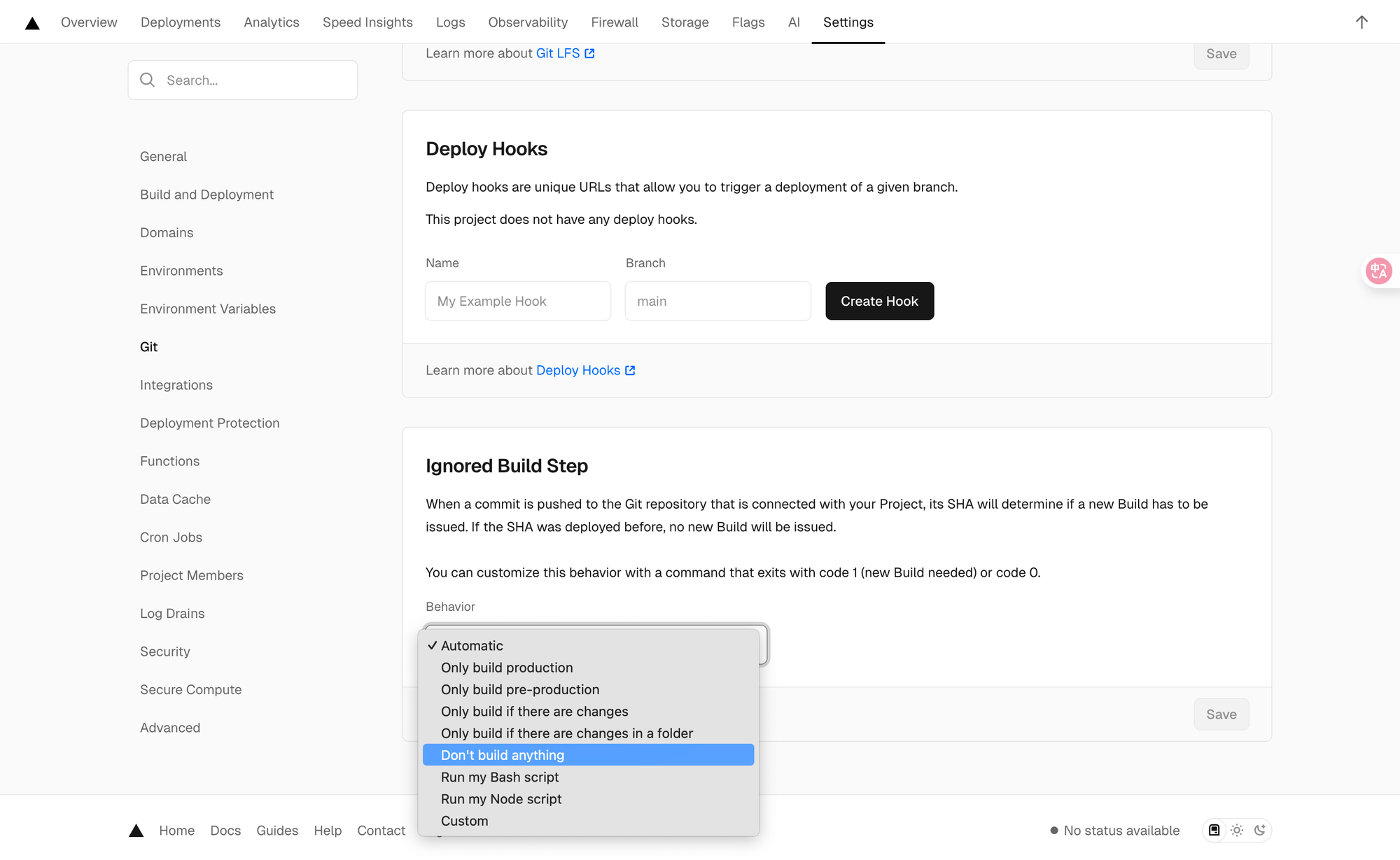The width and height of the screenshot is (1400, 860).
Task: Switch to dark theme moon icon
Action: click(1259, 830)
